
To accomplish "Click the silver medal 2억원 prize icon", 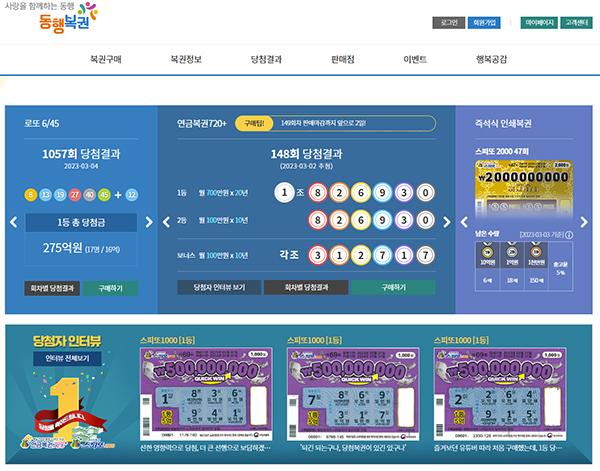I will tap(512, 251).
